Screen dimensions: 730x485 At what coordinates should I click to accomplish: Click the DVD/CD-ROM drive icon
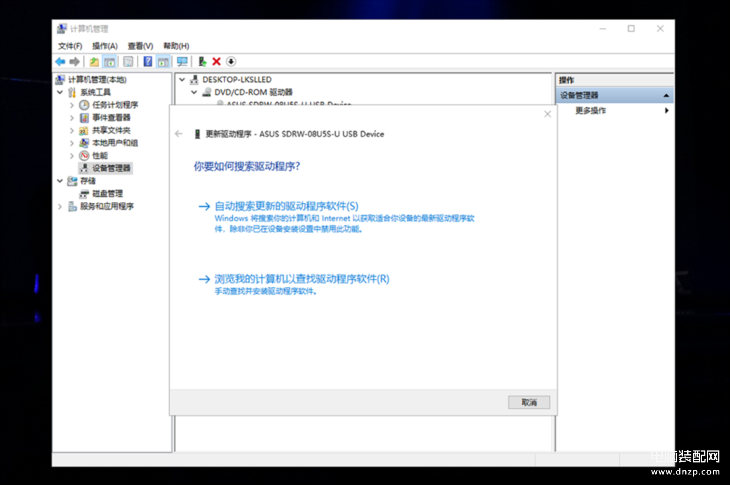(207, 92)
